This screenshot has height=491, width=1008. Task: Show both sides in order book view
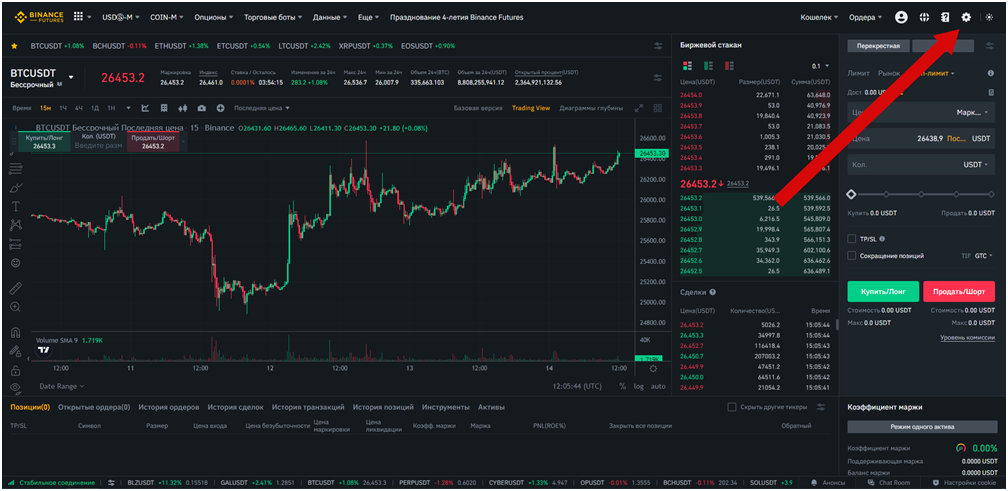pyautogui.click(x=687, y=66)
